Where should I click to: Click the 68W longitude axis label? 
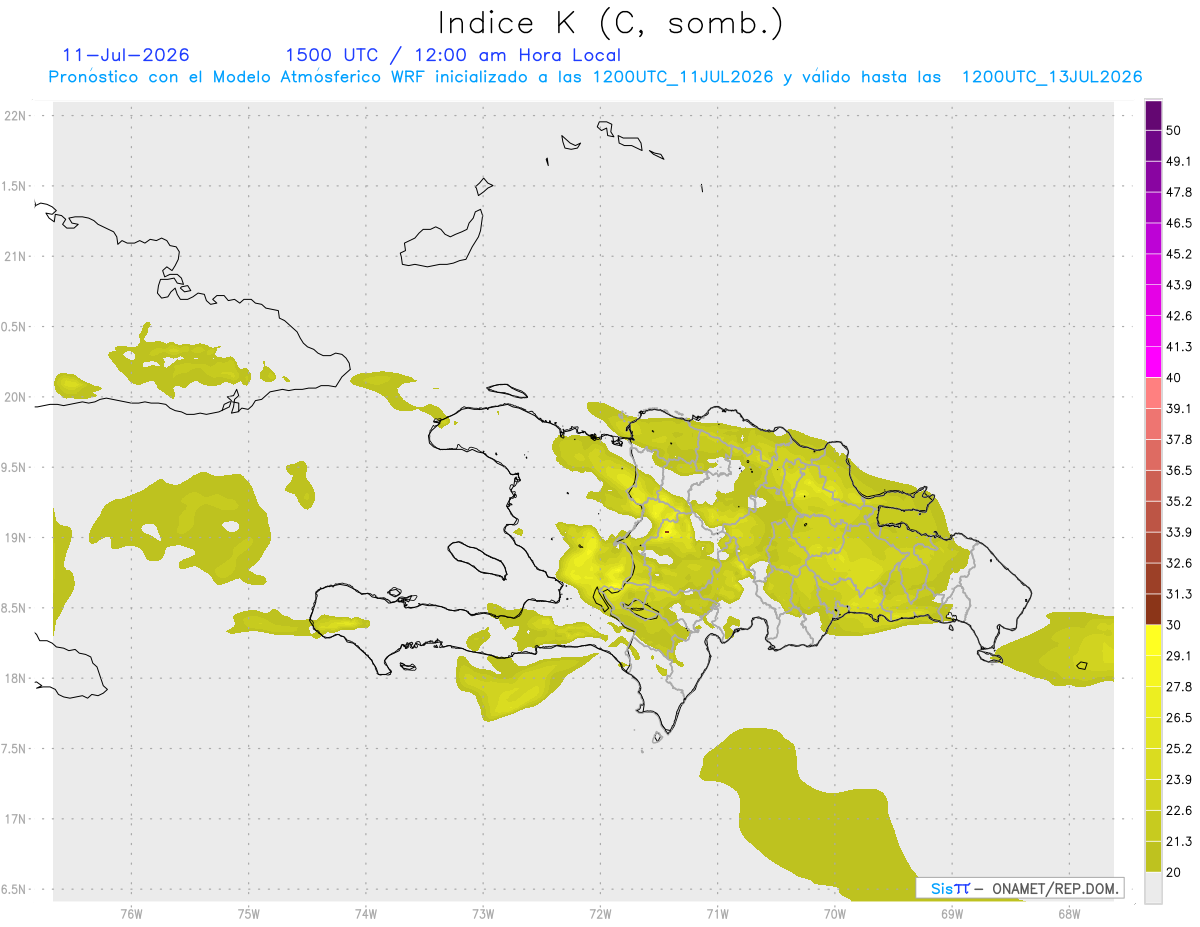pos(1069,913)
